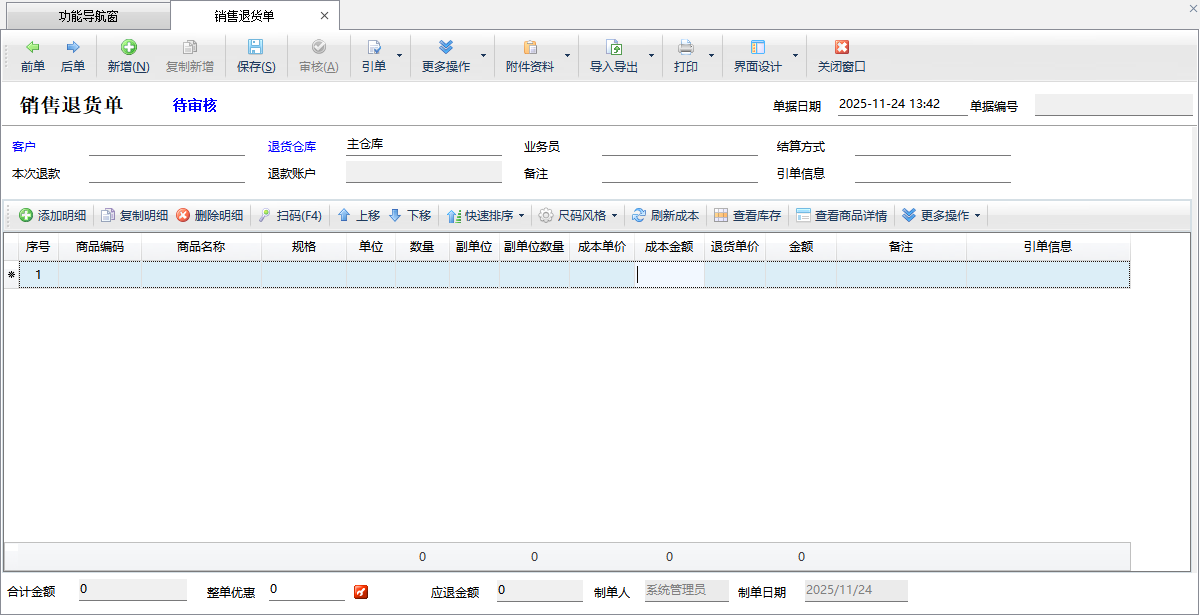Screen dimensions: 1200x616
Task: Save the return order using 保存
Action: pos(255,47)
